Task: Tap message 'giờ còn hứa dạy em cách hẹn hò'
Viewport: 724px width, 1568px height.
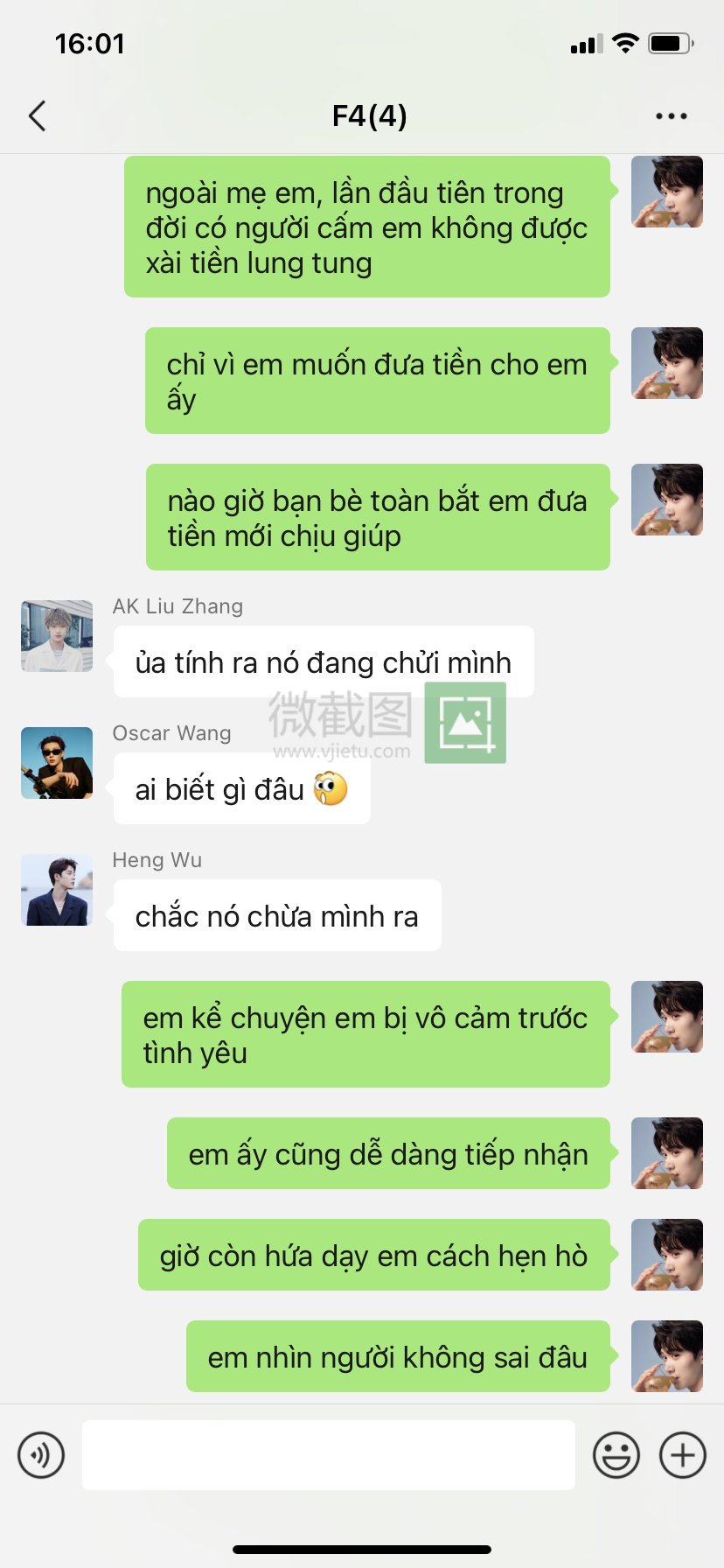Action: (x=374, y=1255)
